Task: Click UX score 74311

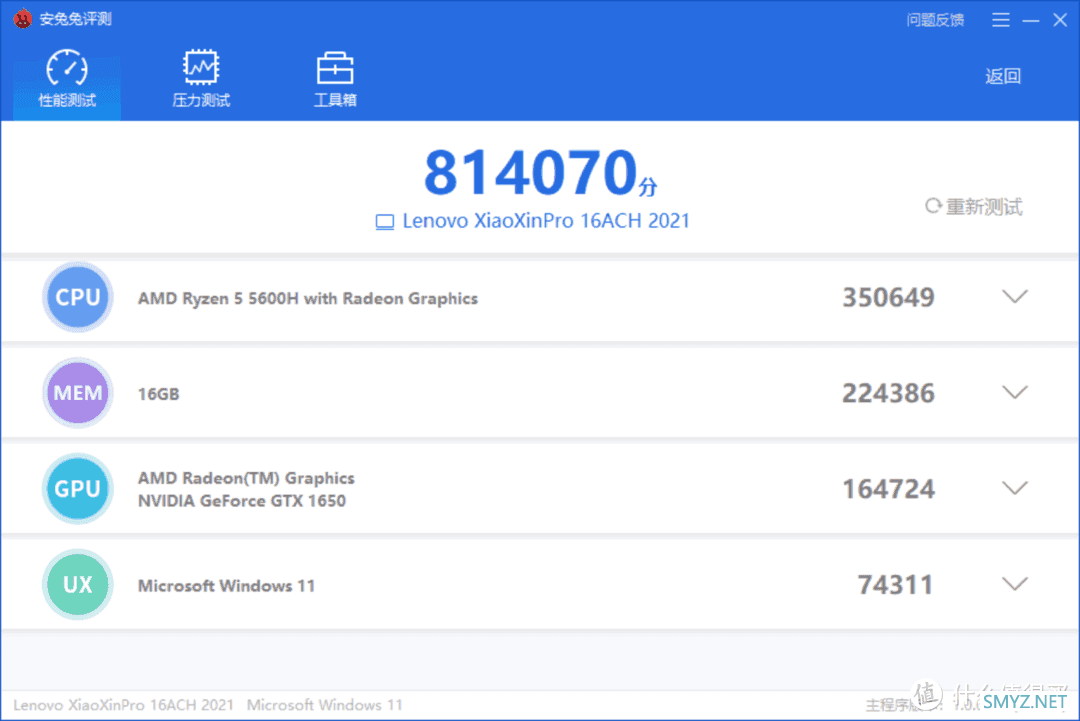Action: [x=895, y=585]
